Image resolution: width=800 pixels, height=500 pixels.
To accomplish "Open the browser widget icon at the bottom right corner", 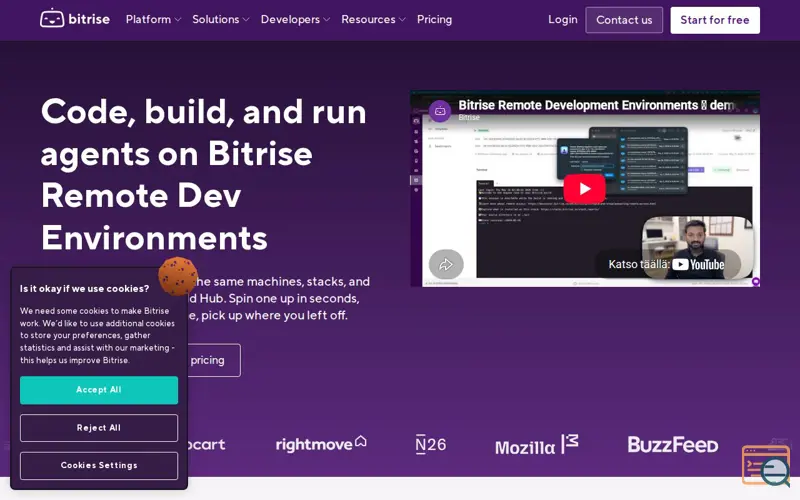I will click(x=766, y=465).
